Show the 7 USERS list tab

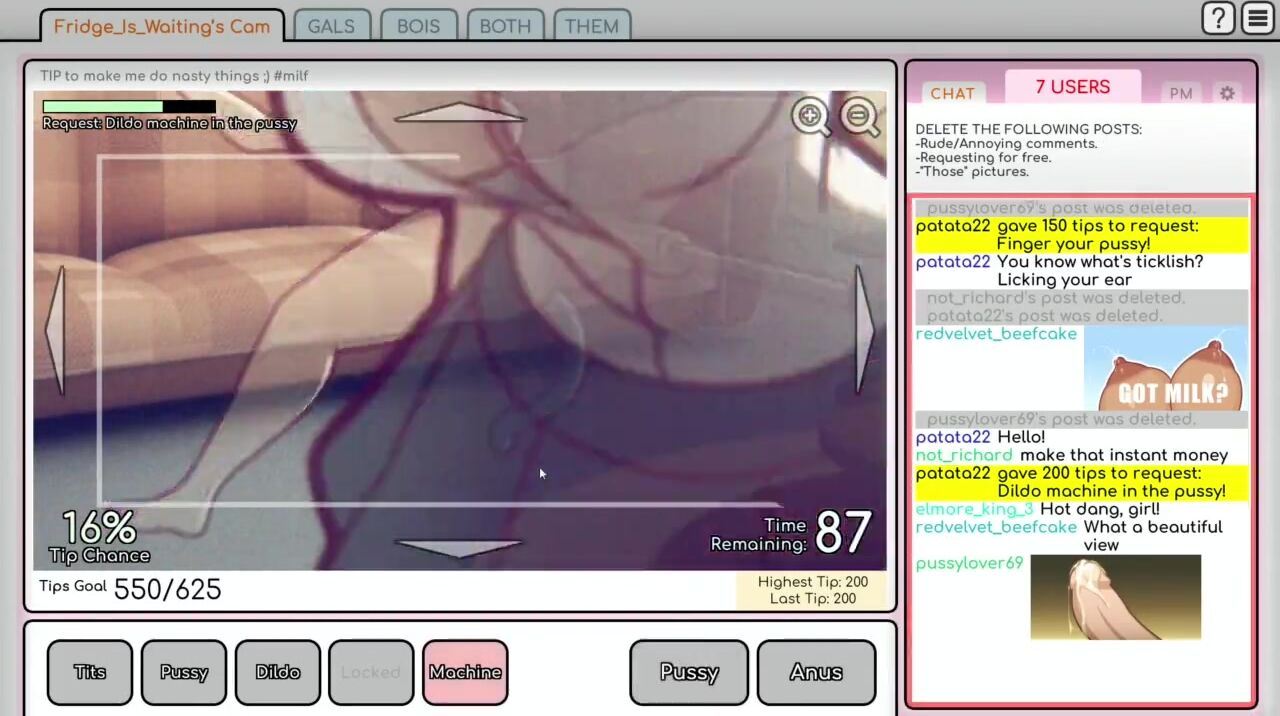(1072, 87)
